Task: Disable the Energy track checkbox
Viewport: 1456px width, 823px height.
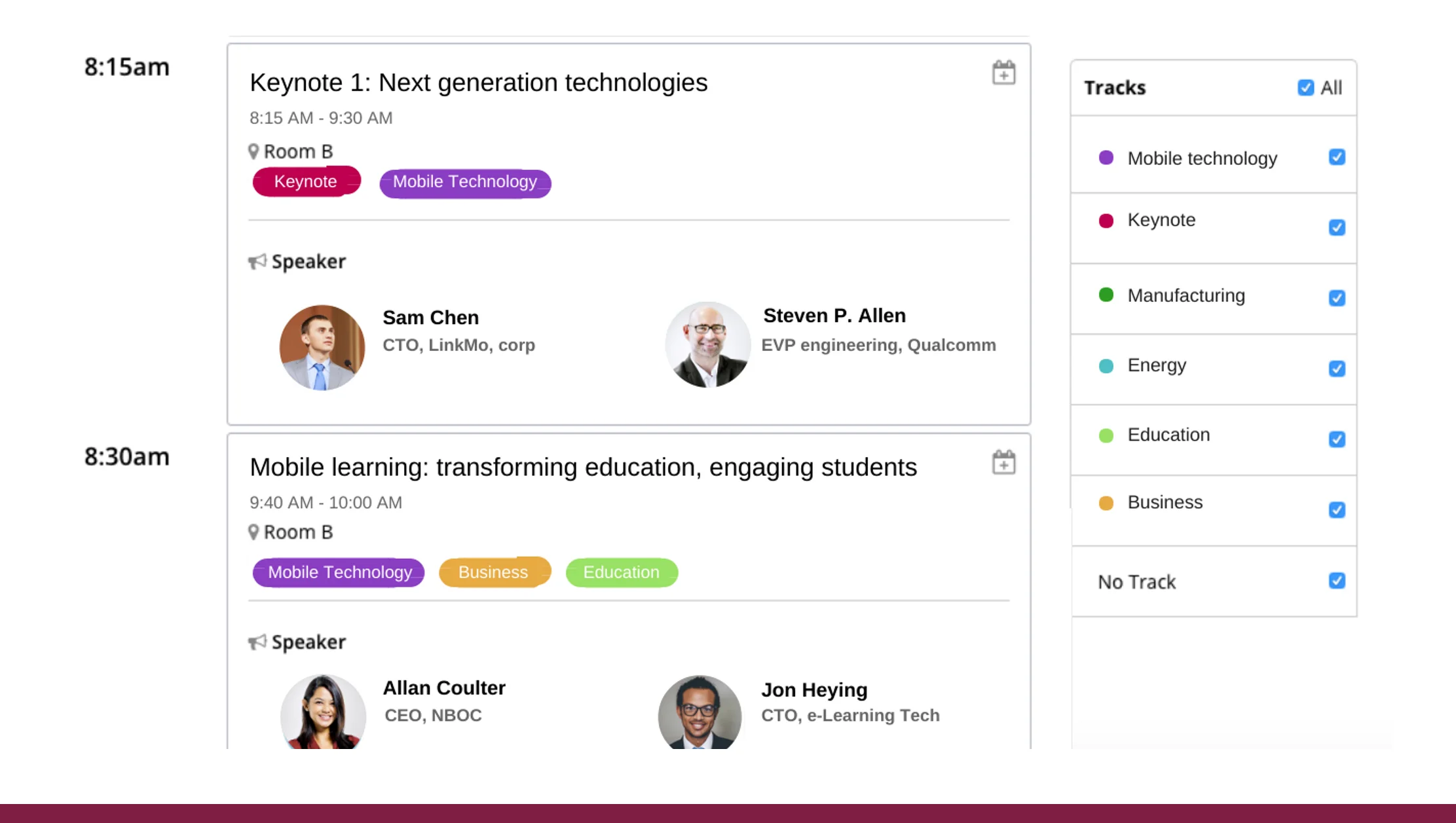Action: 1337,369
